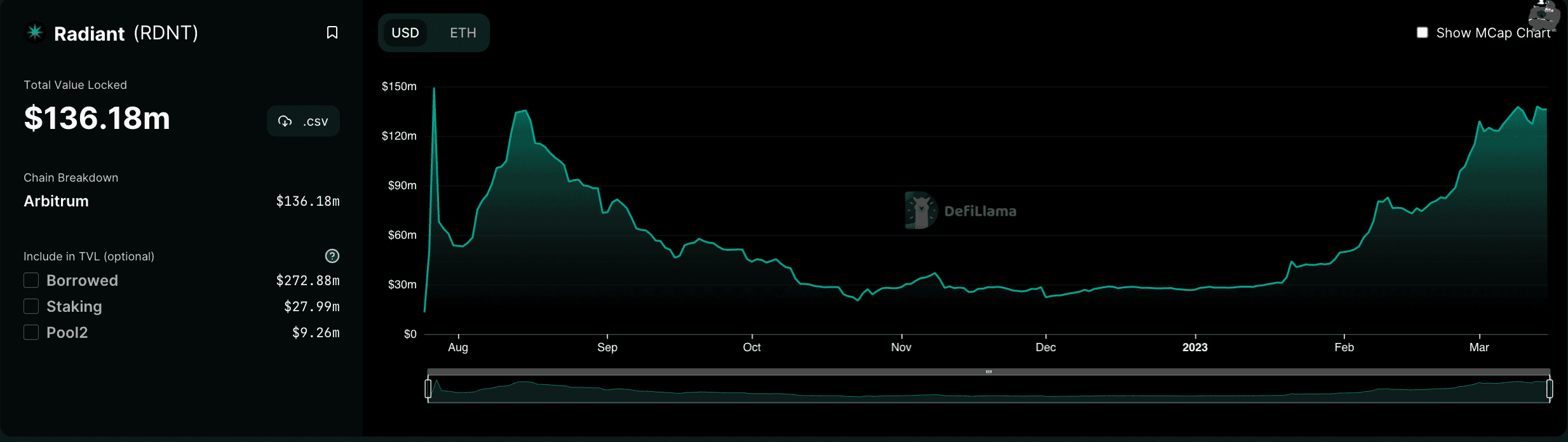Click the $60m axis label

pyautogui.click(x=402, y=235)
